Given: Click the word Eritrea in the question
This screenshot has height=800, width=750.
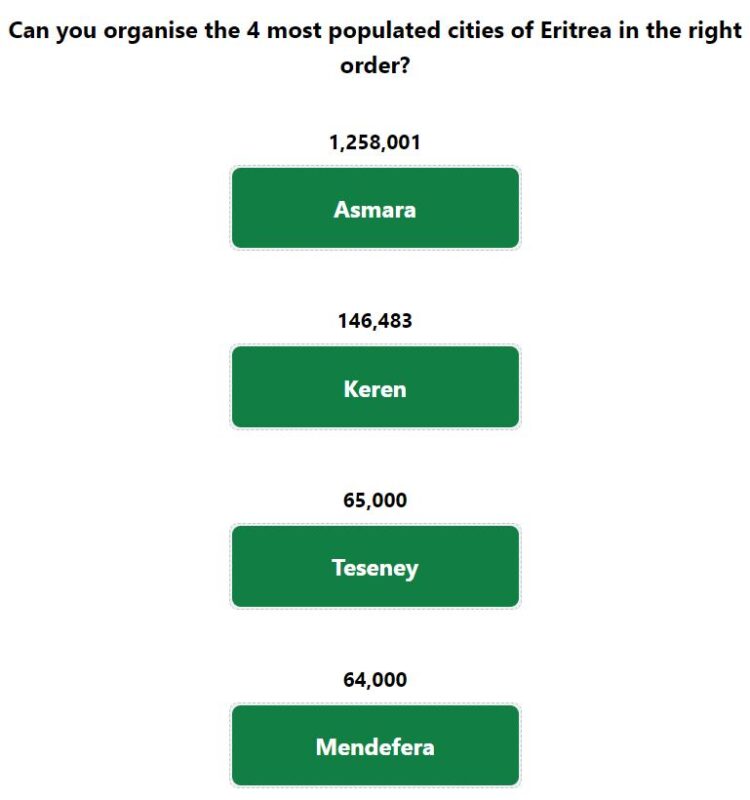Looking at the screenshot, I should (576, 30).
